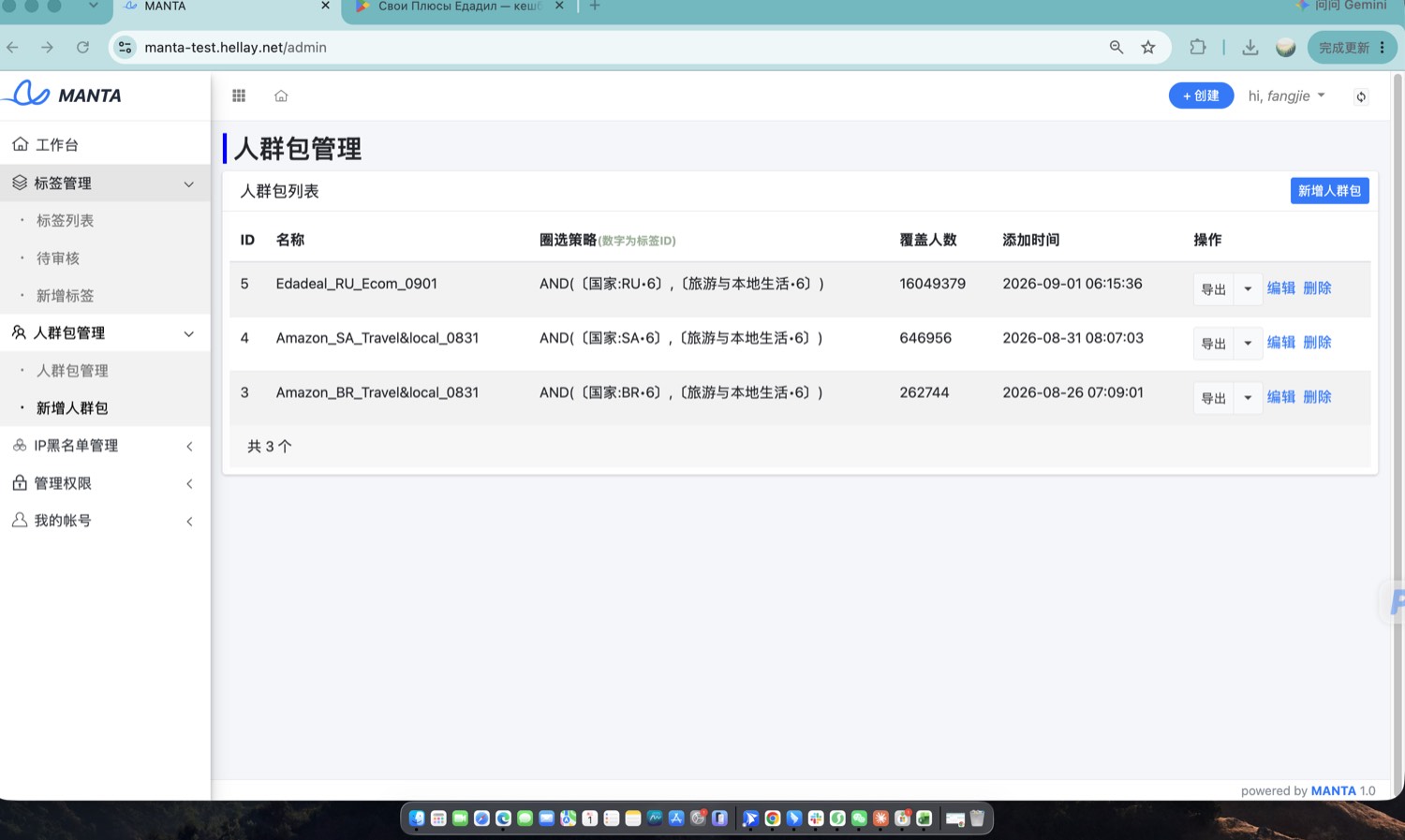Click 编辑 for Edadeal_RU_Ecom_0901
The height and width of the screenshot is (840, 1405).
click(1280, 287)
